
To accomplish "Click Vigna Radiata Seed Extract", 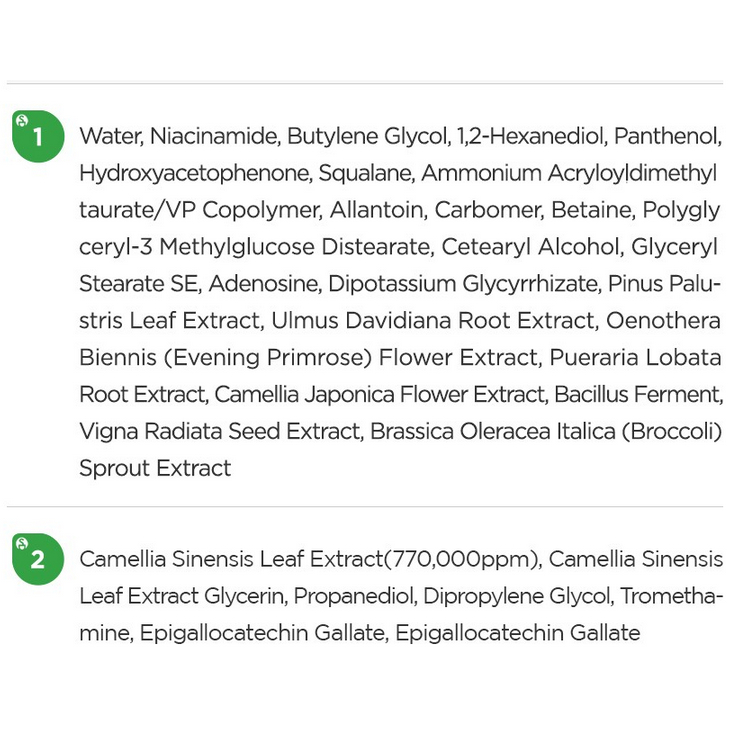I will [221, 432].
